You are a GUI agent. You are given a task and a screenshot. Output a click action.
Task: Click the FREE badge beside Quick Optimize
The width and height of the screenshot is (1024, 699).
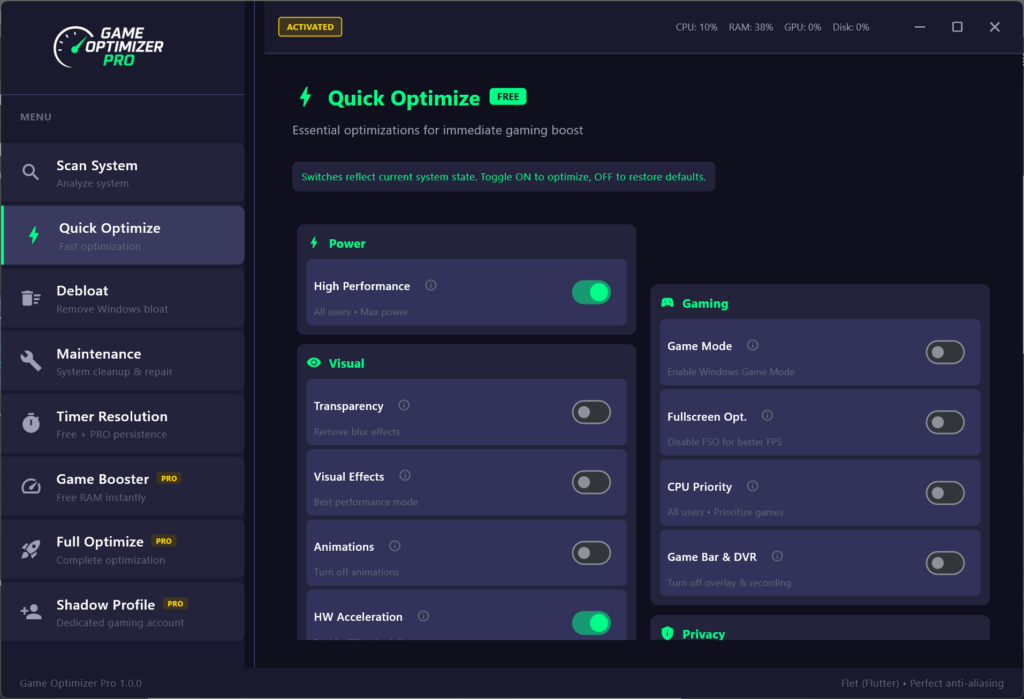click(507, 97)
